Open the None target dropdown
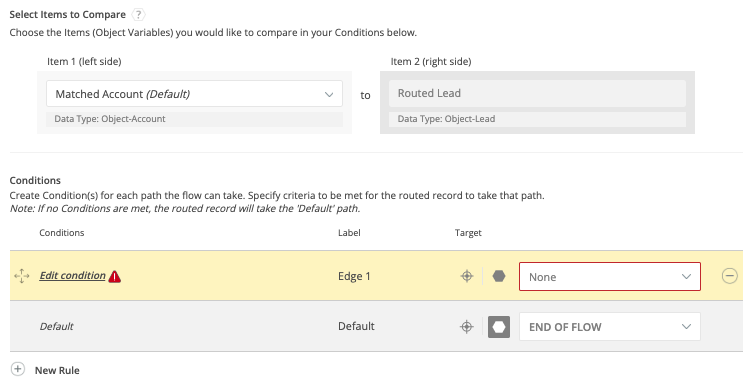The width and height of the screenshot is (755, 386). click(610, 277)
